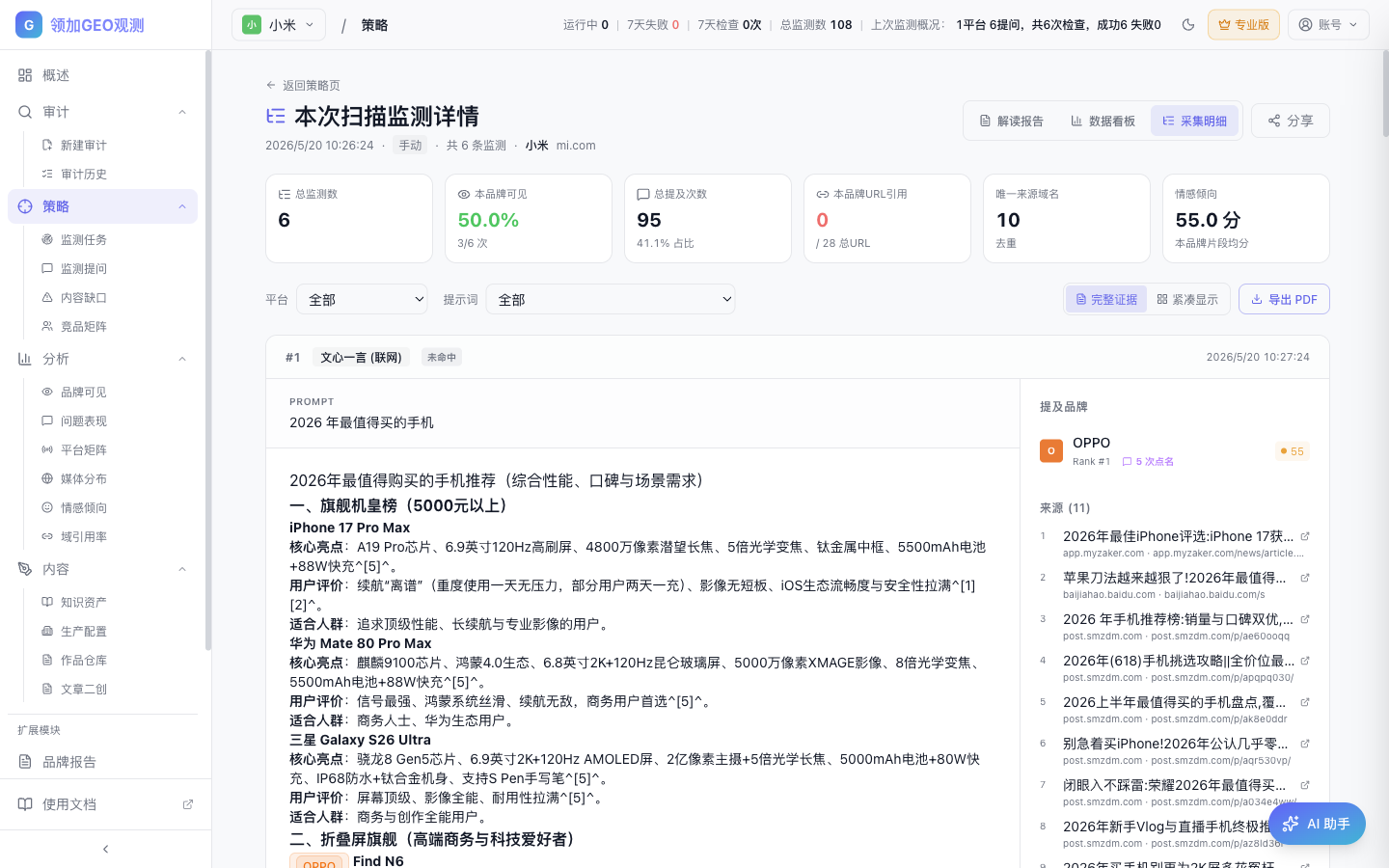
Task: Open the 专业版 upgrade button
Action: (x=1243, y=25)
